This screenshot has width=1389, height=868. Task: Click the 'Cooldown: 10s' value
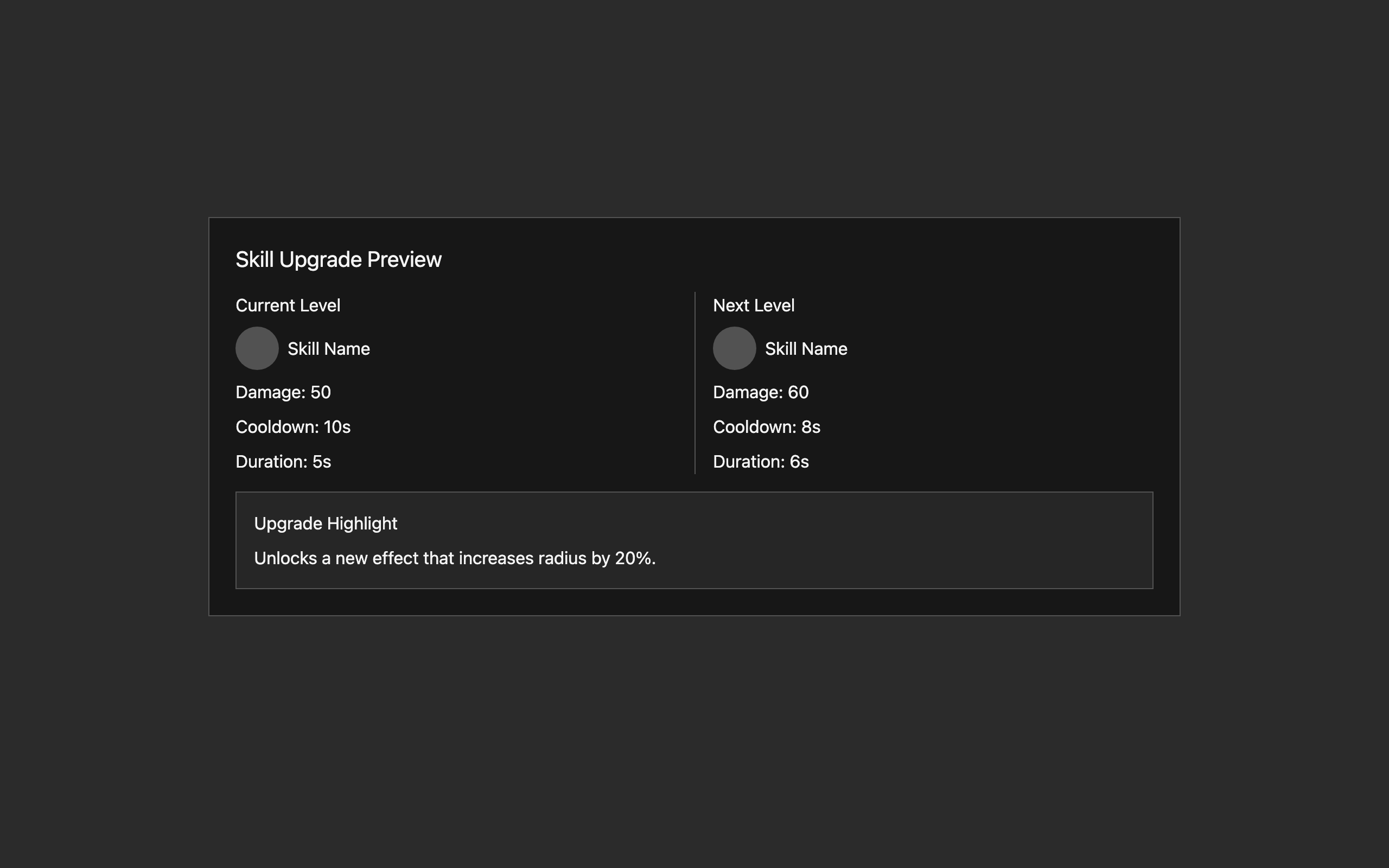tap(293, 427)
